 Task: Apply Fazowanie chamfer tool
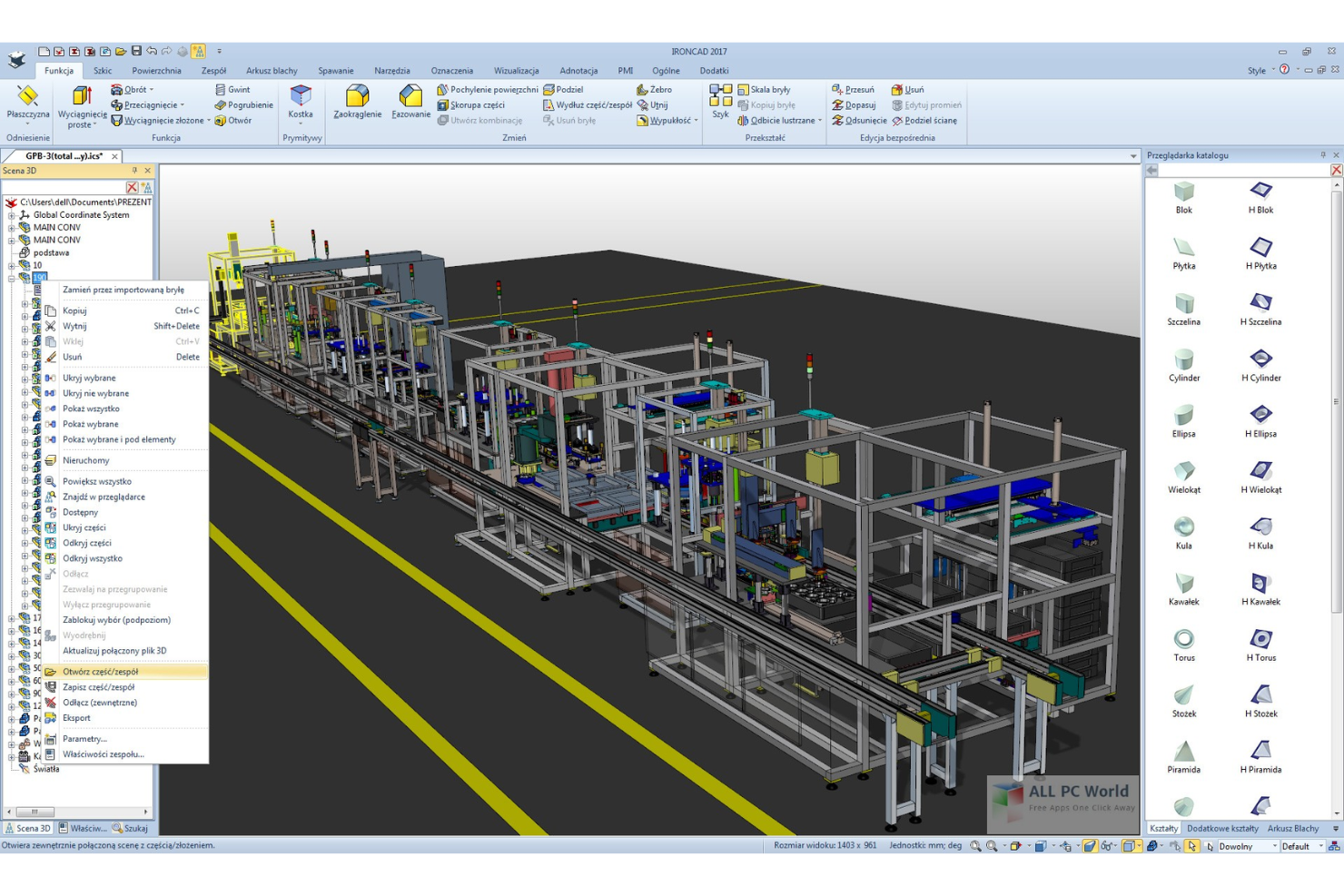point(410,103)
